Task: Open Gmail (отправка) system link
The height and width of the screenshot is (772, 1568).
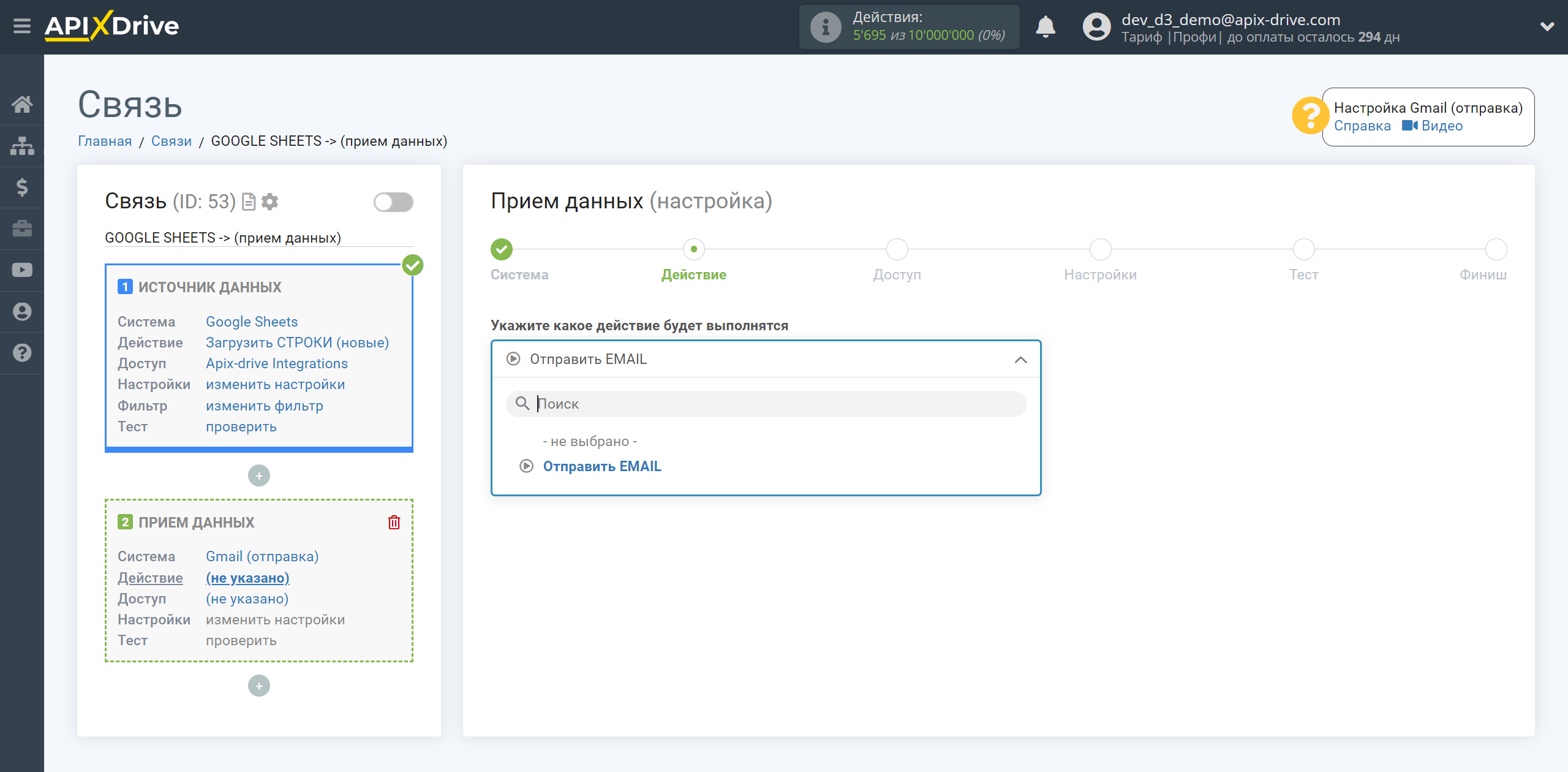Action: coord(262,556)
